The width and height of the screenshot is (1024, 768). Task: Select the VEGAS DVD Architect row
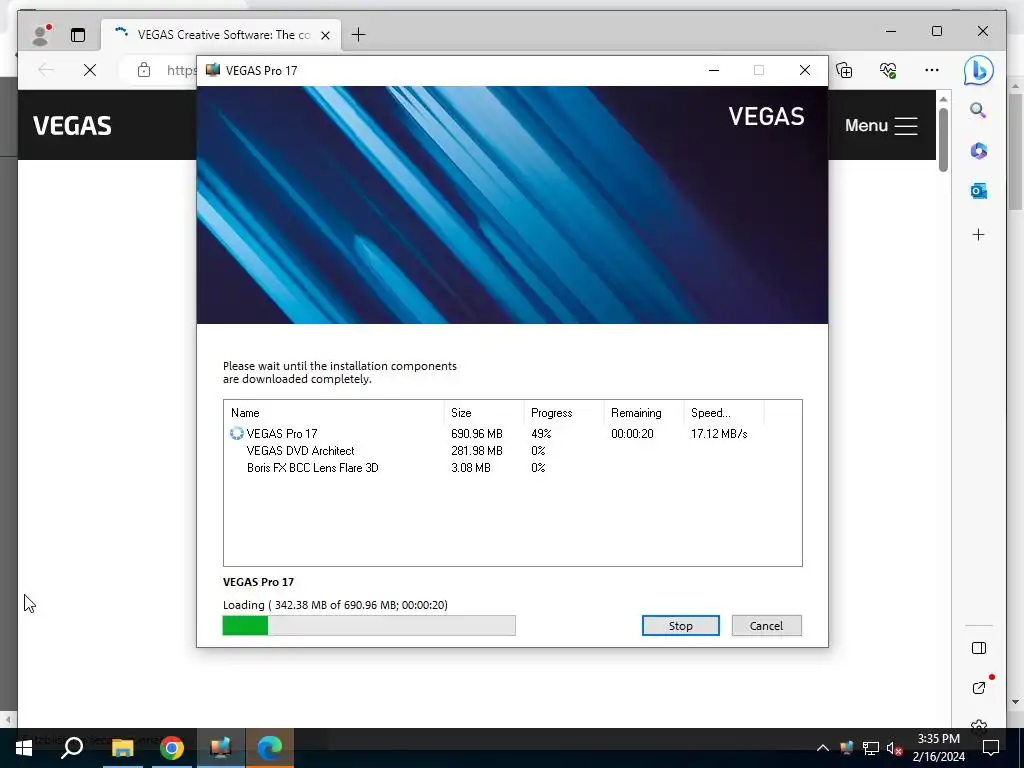click(513, 451)
